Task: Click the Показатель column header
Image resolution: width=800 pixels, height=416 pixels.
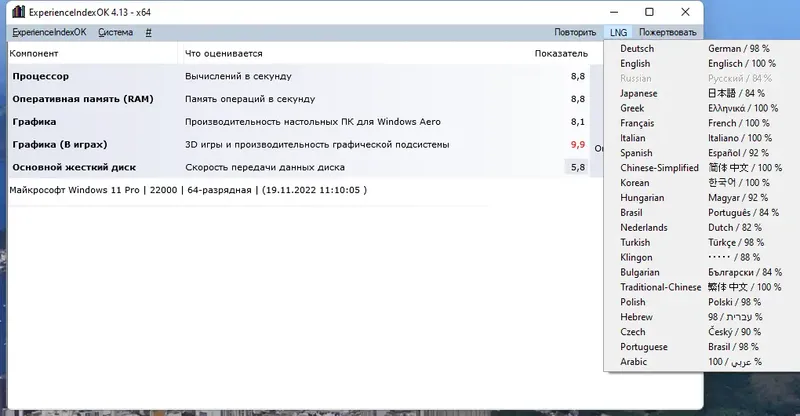Action: click(561, 53)
